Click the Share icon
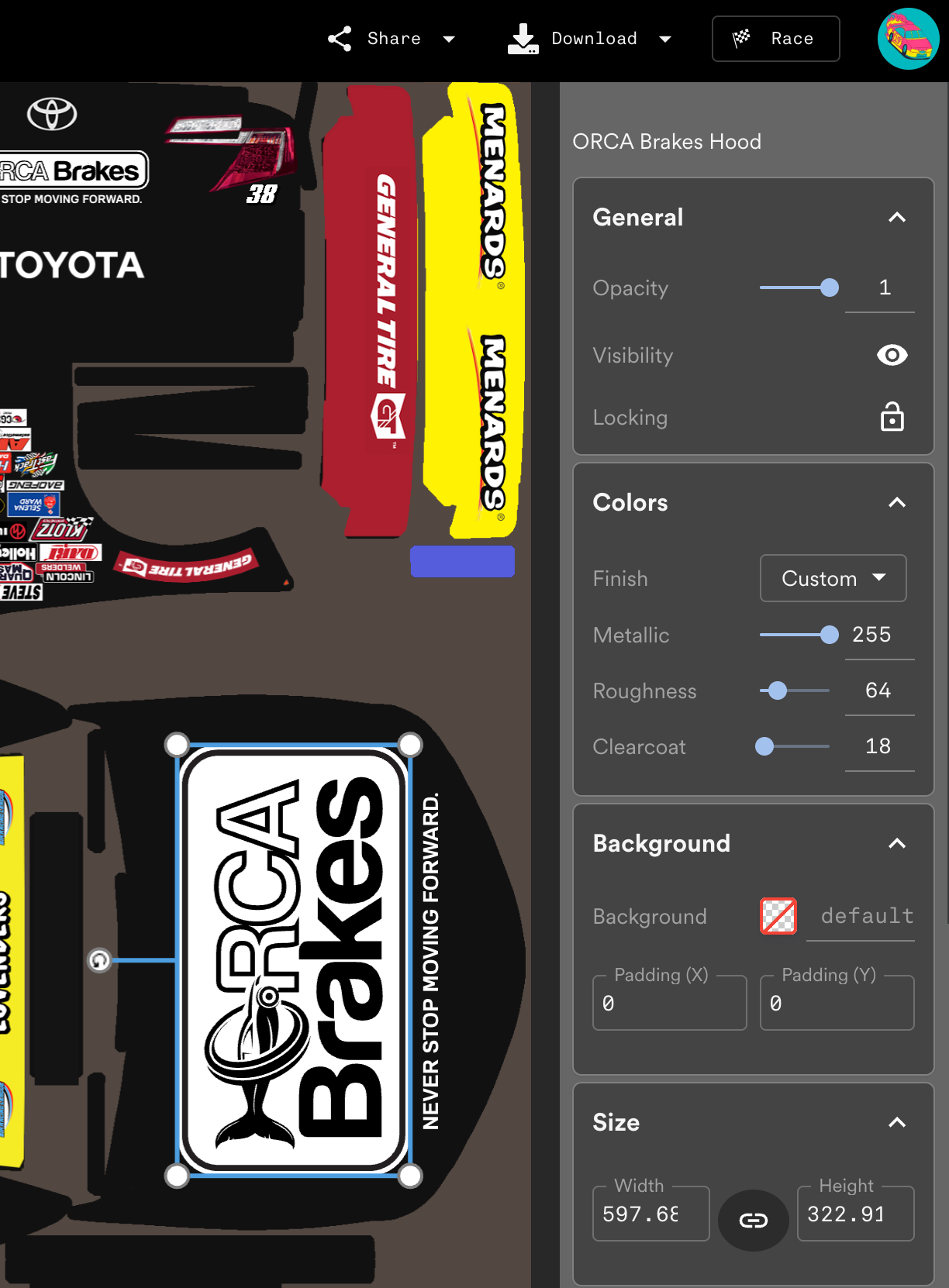Screen dimensions: 949x1288 click(x=340, y=39)
